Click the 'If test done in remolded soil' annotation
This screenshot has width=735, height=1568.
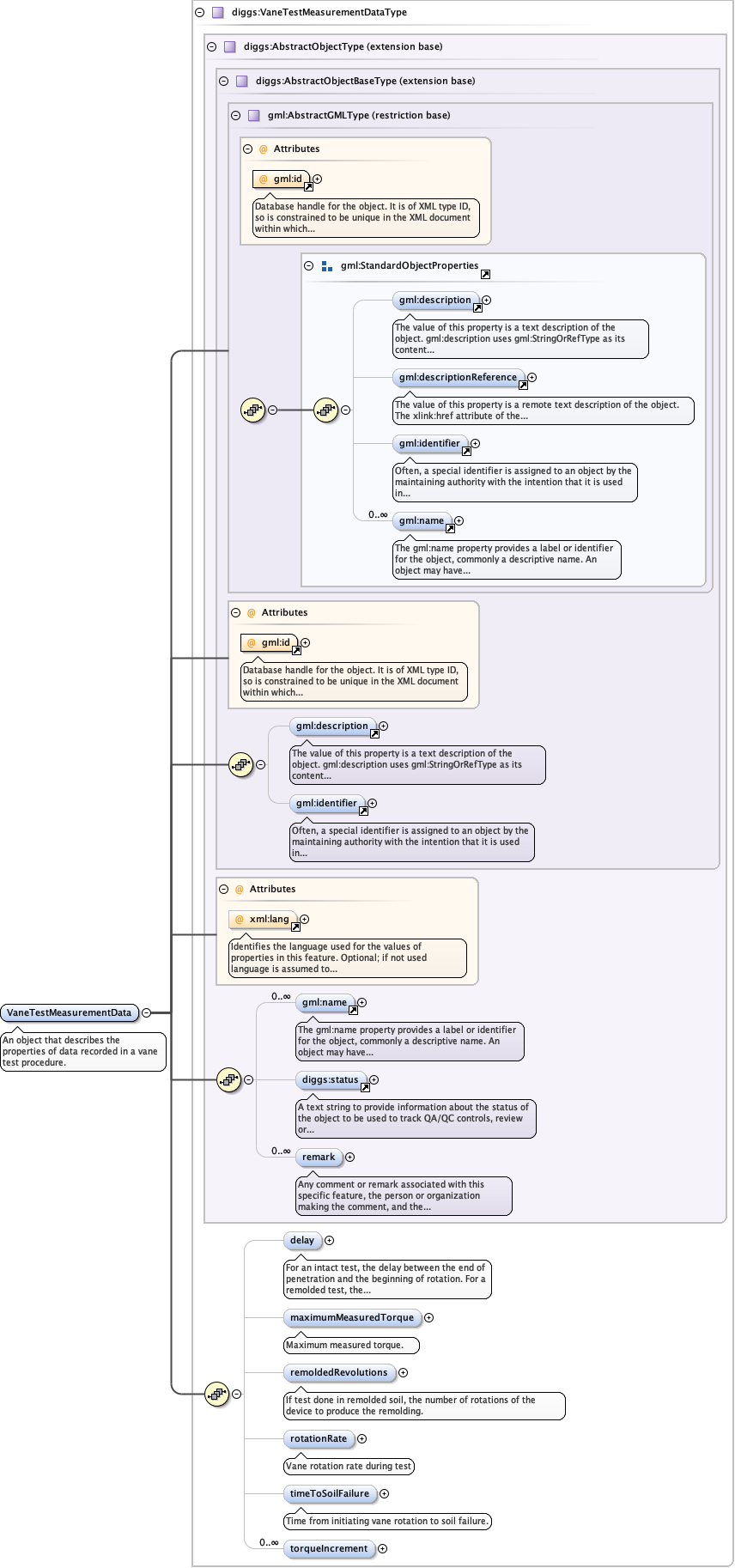tap(424, 1406)
